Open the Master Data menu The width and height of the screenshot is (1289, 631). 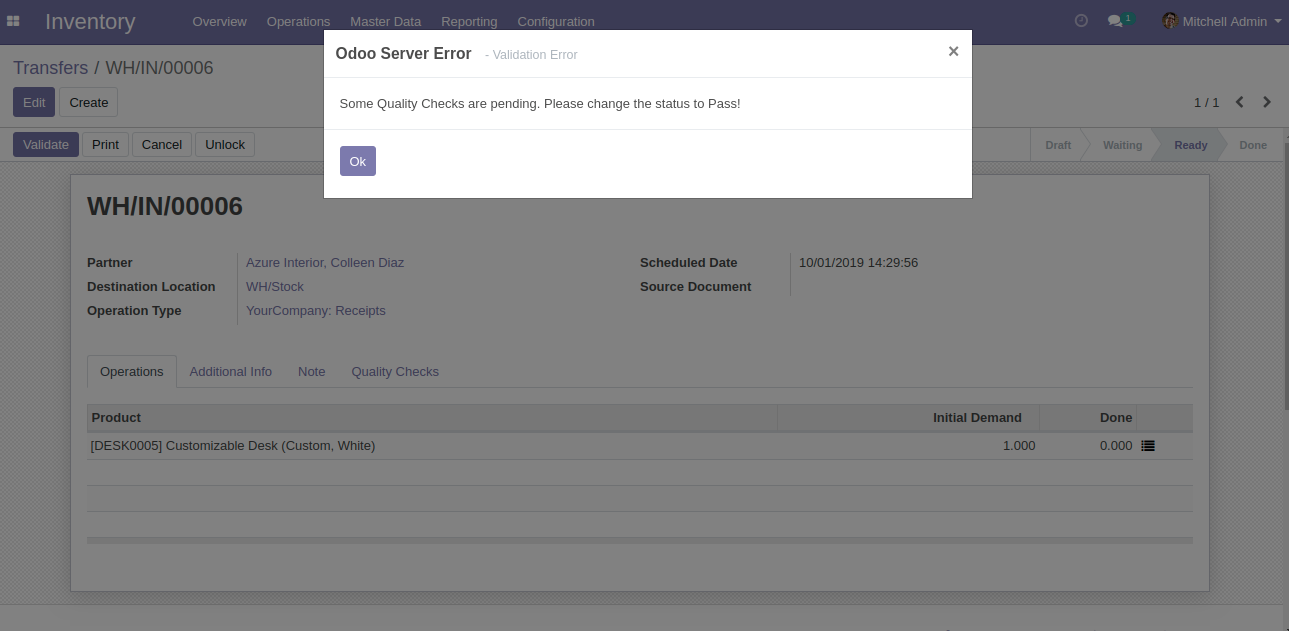pos(385,21)
